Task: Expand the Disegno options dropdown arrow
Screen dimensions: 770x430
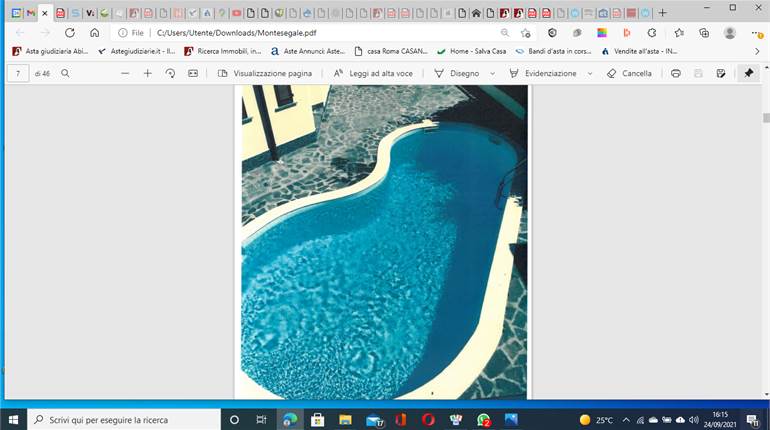Action: [493, 74]
